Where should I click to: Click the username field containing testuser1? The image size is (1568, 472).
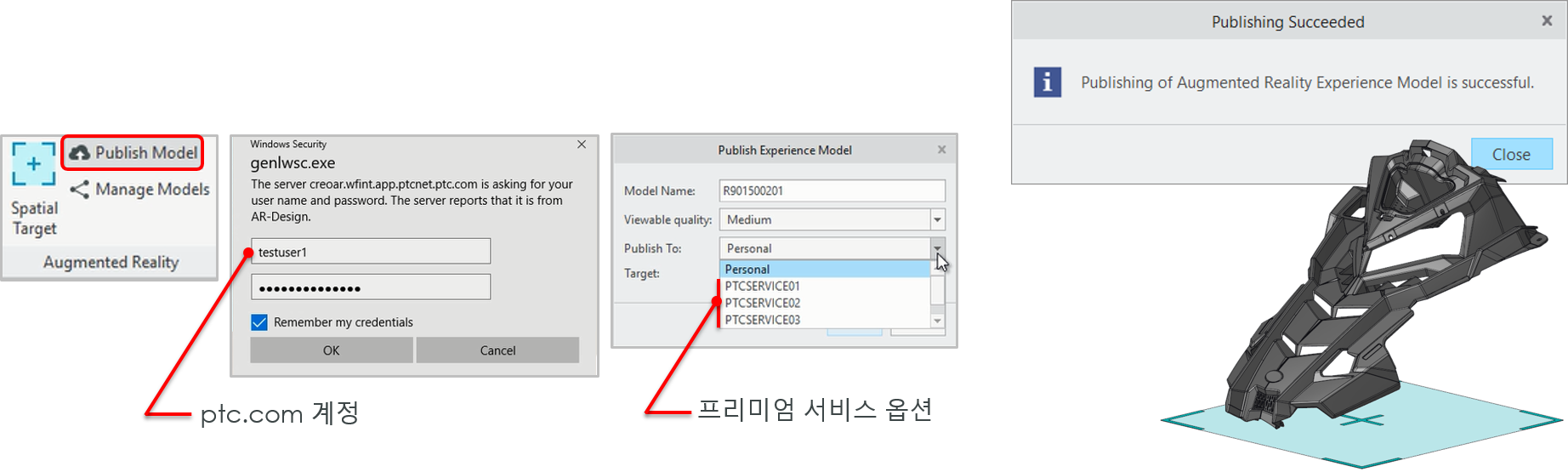coord(371,252)
